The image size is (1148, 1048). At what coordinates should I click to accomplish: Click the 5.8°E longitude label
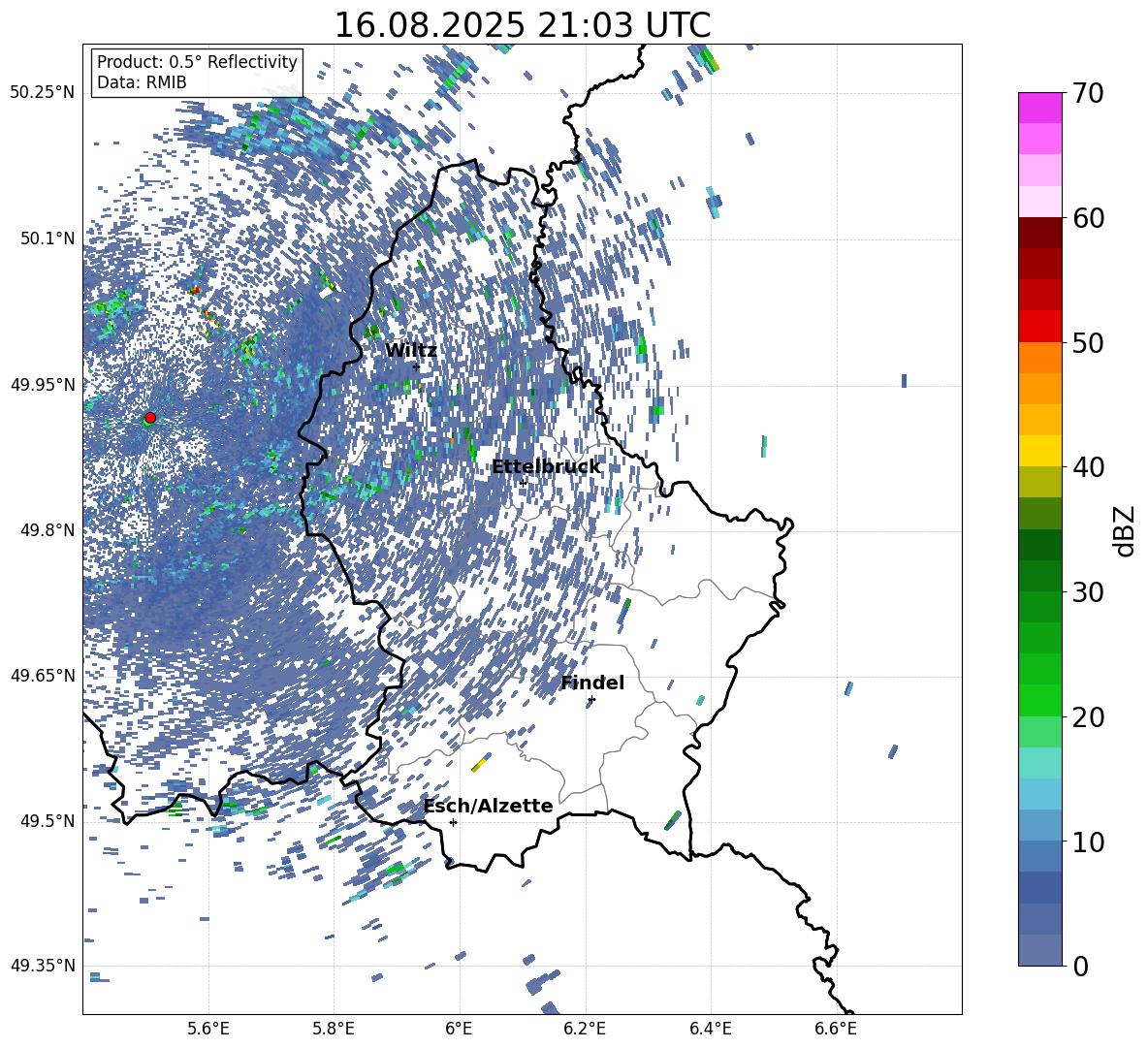[x=334, y=1029]
